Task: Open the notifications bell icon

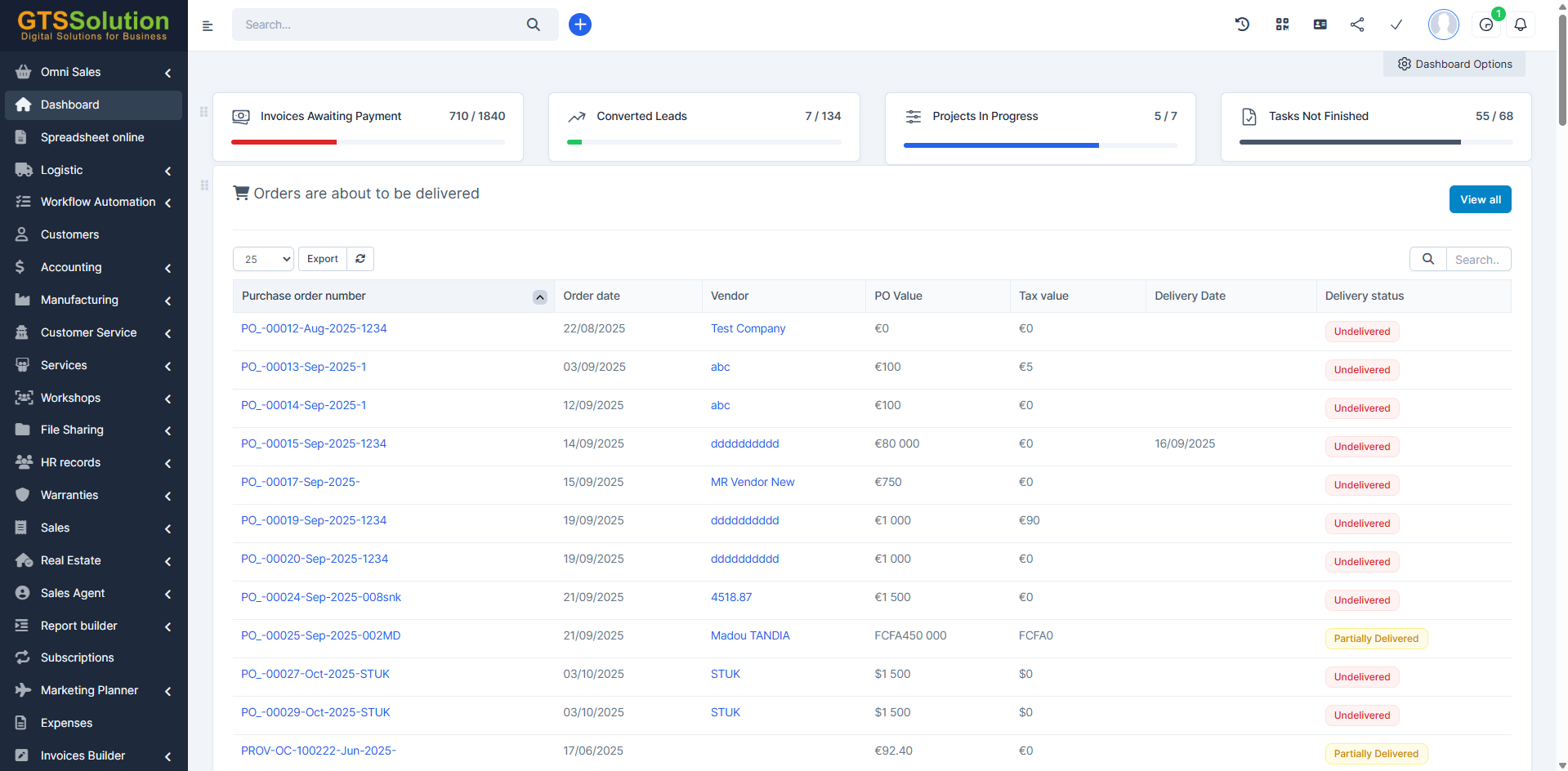Action: tap(1520, 25)
